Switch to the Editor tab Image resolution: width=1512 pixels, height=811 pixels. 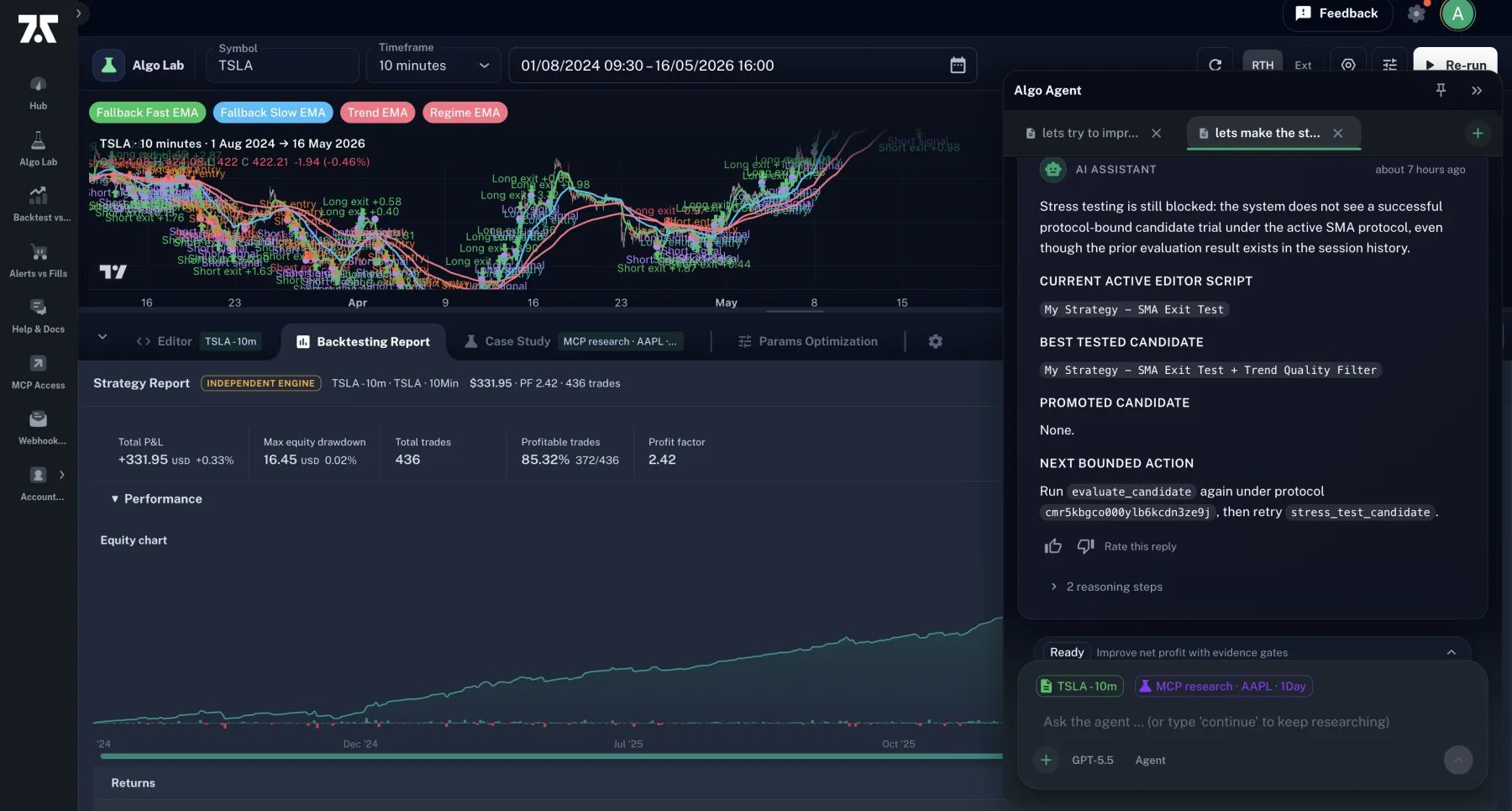coord(198,341)
